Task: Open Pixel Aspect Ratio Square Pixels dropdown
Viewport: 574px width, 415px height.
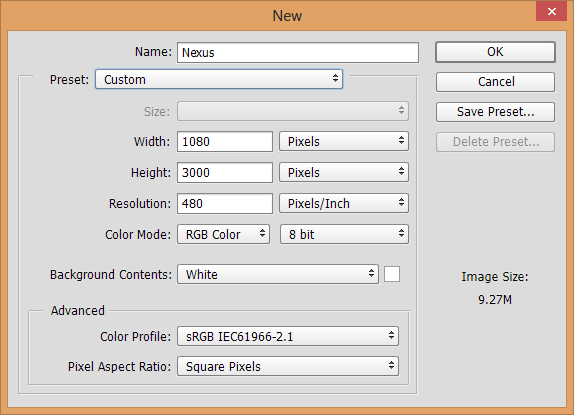Action: 288,366
